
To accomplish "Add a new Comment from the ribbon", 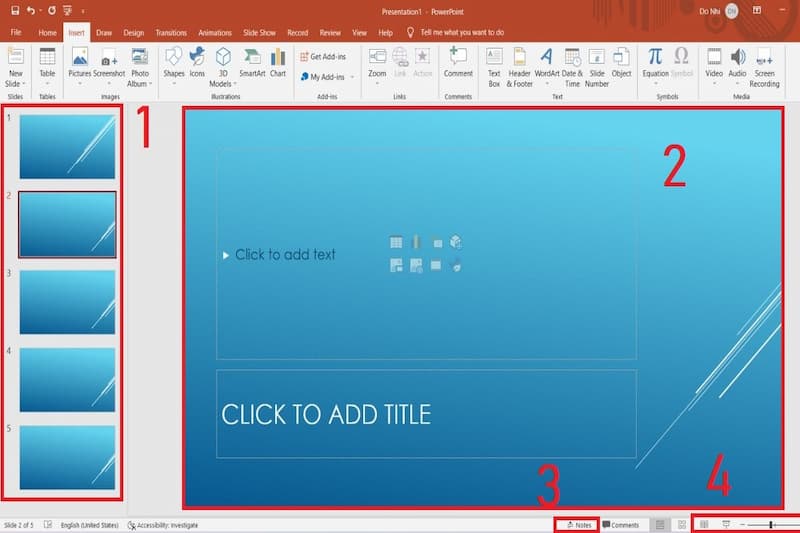I will pos(458,62).
